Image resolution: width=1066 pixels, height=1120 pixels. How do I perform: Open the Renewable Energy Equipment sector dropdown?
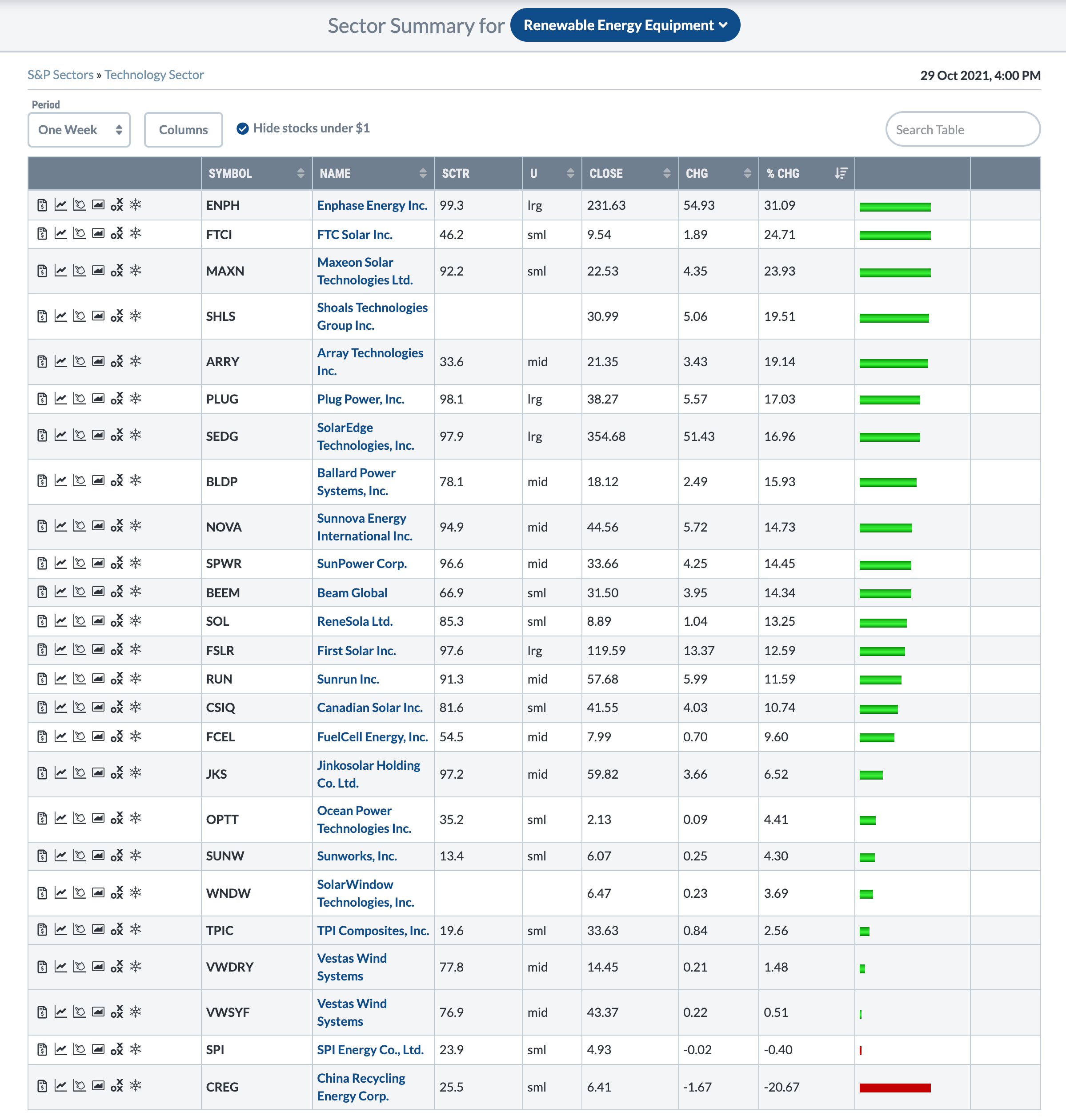coord(625,25)
